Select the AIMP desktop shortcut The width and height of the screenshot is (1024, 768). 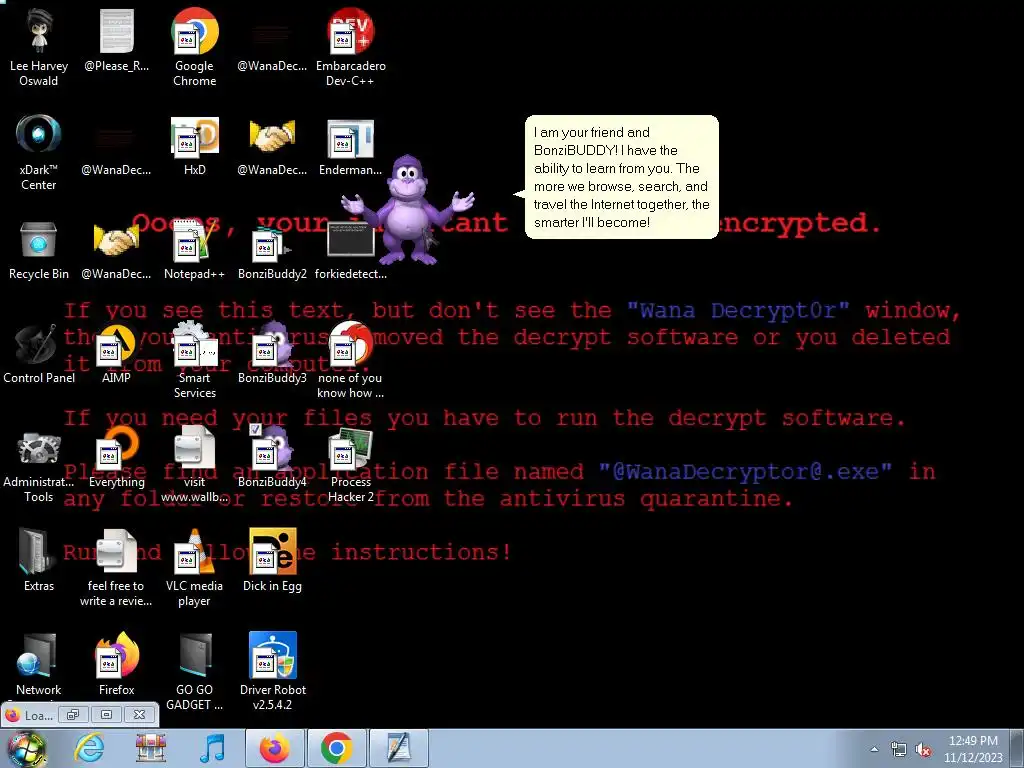coord(116,353)
